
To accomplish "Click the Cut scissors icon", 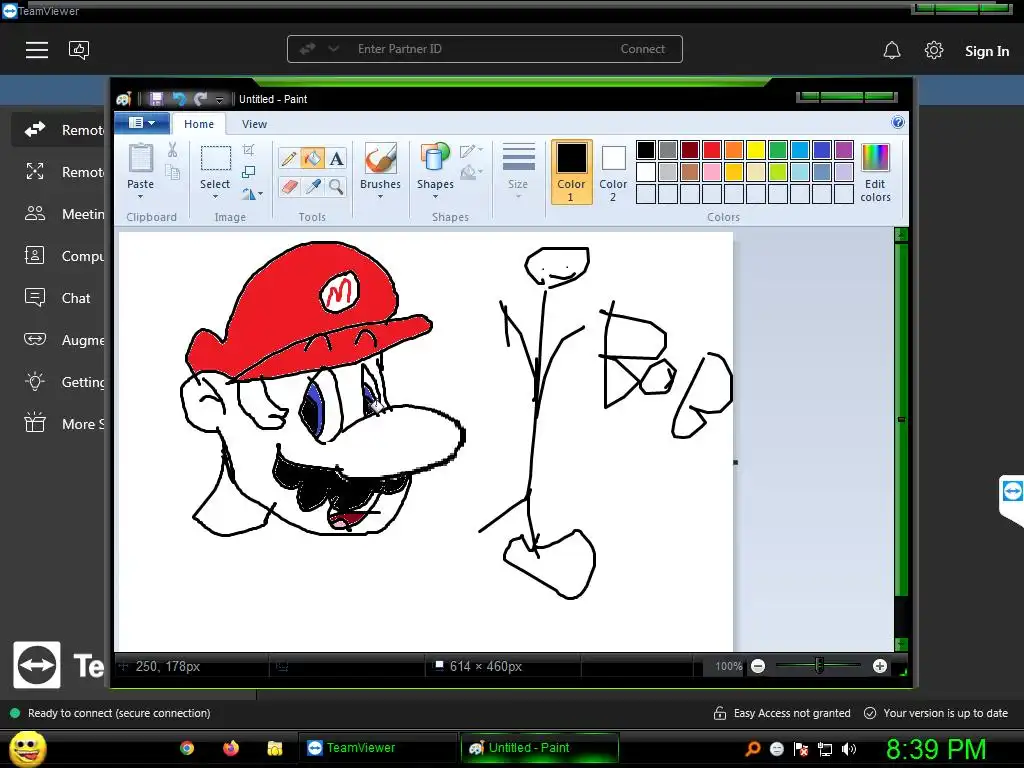I will (x=172, y=150).
